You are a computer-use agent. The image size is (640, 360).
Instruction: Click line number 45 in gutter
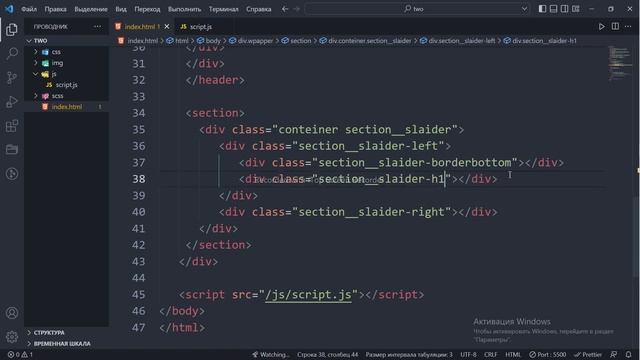[138, 295]
